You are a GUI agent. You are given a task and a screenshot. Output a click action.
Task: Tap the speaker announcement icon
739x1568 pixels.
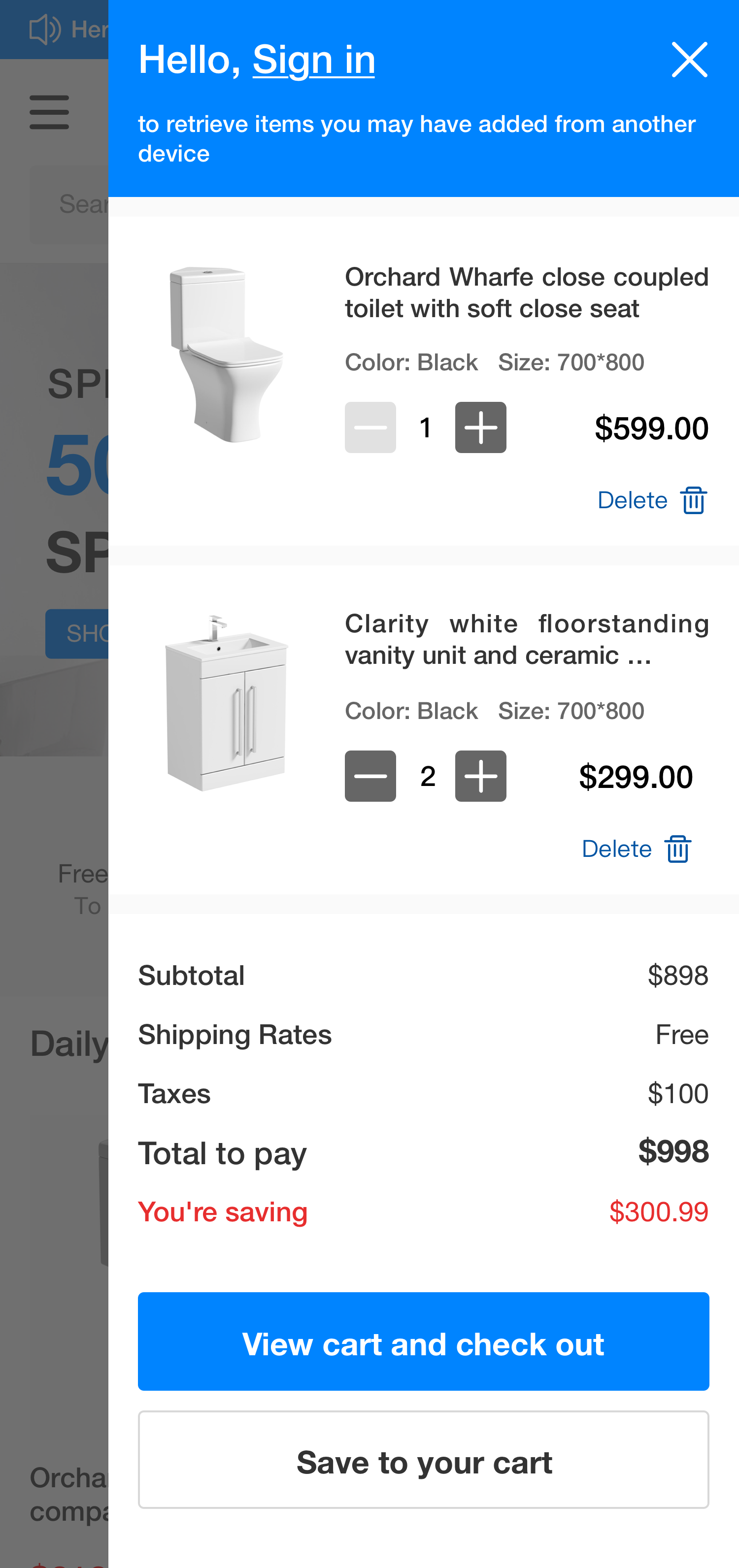pyautogui.click(x=45, y=29)
